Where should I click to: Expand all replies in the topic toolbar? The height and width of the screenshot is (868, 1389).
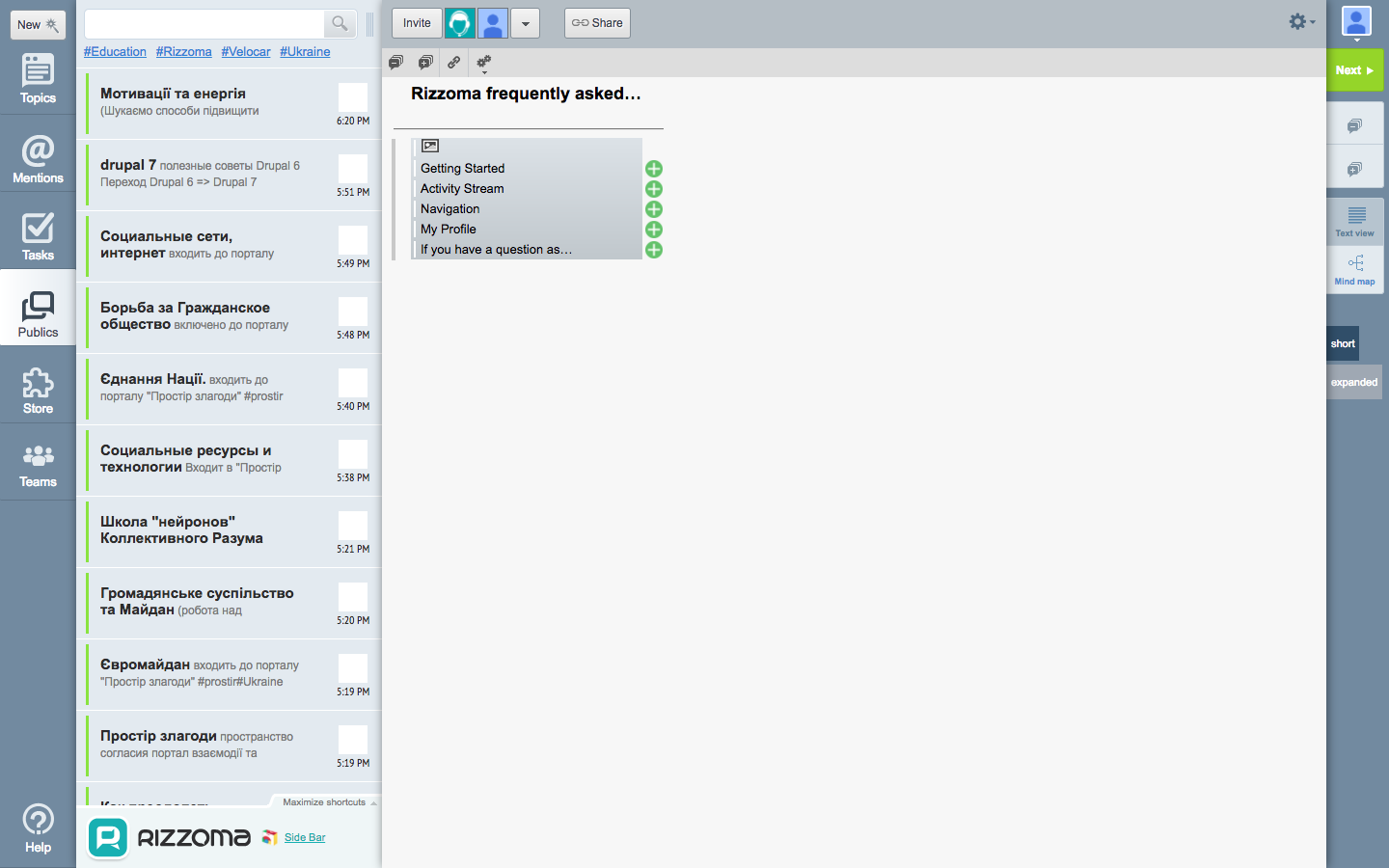click(x=425, y=63)
